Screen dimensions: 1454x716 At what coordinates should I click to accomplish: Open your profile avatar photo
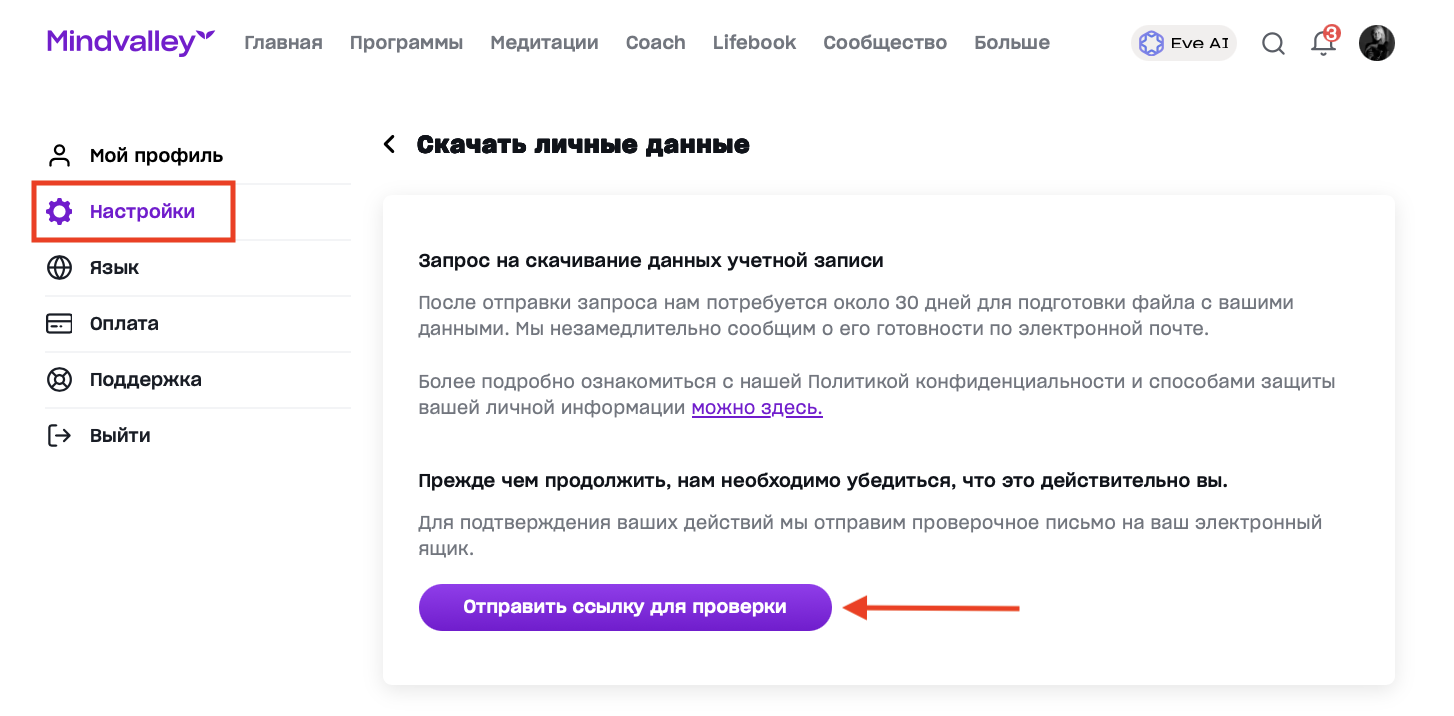tap(1377, 43)
